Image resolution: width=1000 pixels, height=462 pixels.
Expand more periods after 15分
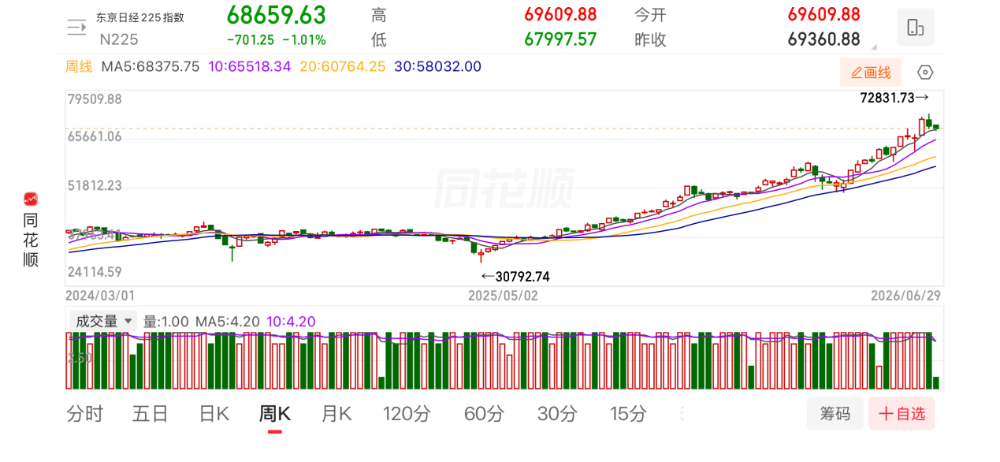click(x=682, y=414)
